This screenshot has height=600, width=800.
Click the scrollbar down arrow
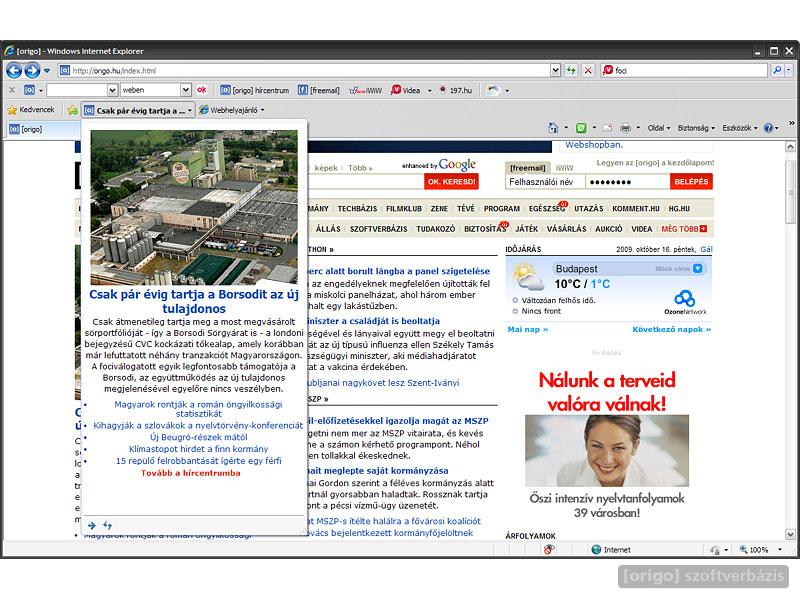click(x=790, y=535)
